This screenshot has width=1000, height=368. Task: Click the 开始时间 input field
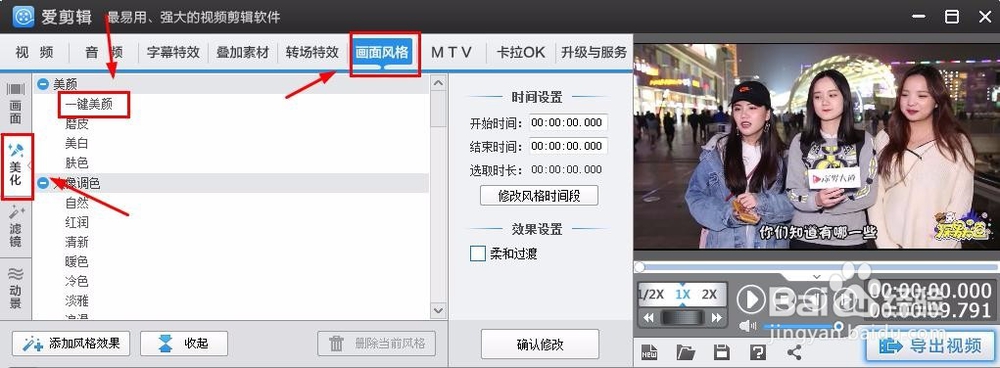[568, 122]
